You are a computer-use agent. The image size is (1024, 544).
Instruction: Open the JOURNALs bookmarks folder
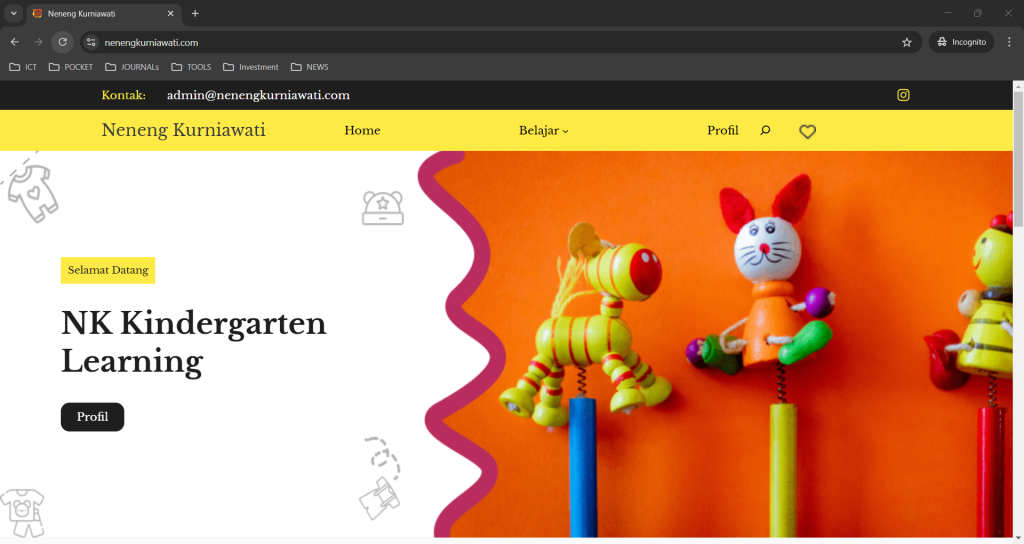click(x=132, y=67)
